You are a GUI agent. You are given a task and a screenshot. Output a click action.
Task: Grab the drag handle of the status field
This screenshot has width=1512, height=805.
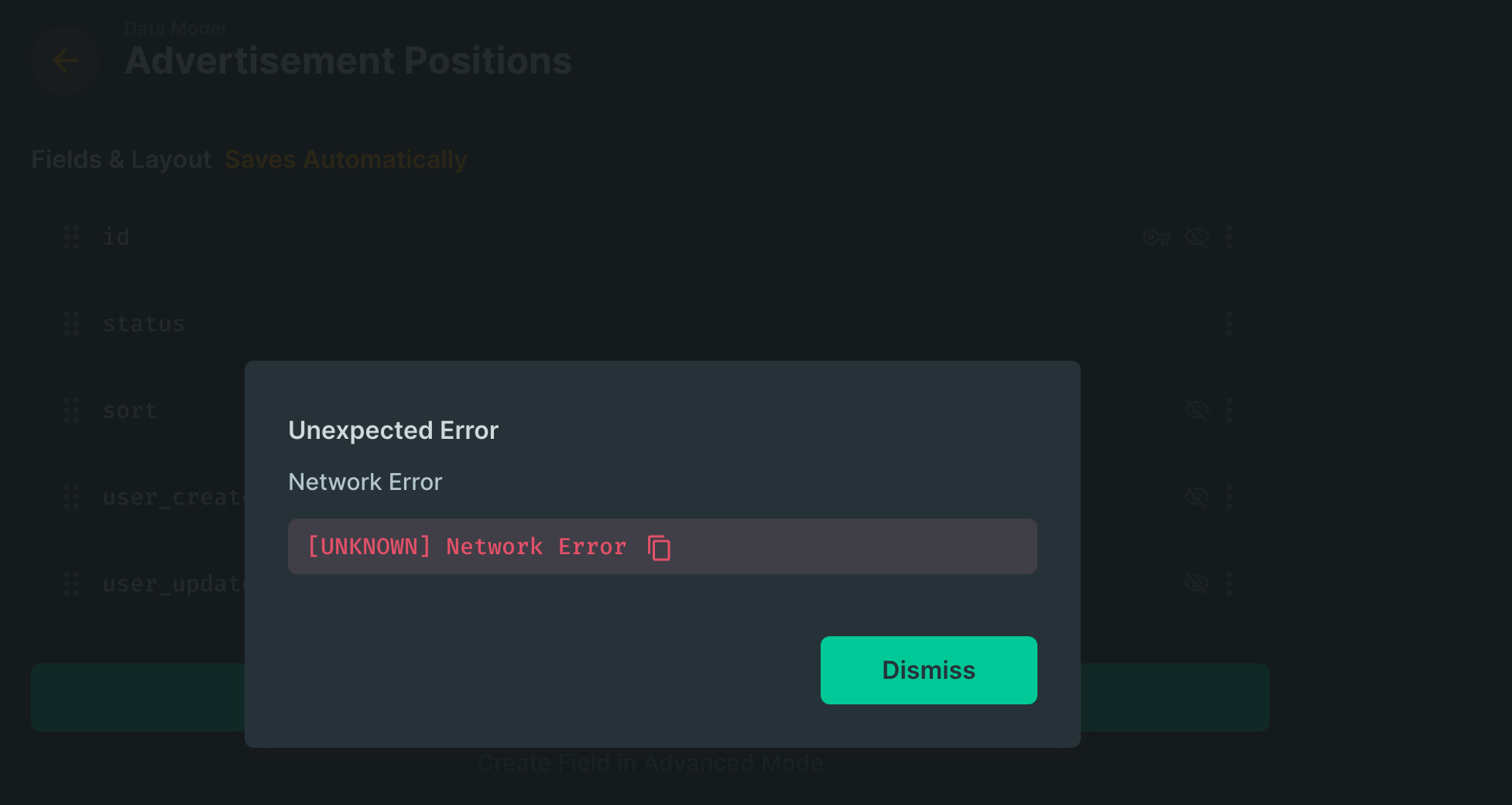tap(71, 324)
